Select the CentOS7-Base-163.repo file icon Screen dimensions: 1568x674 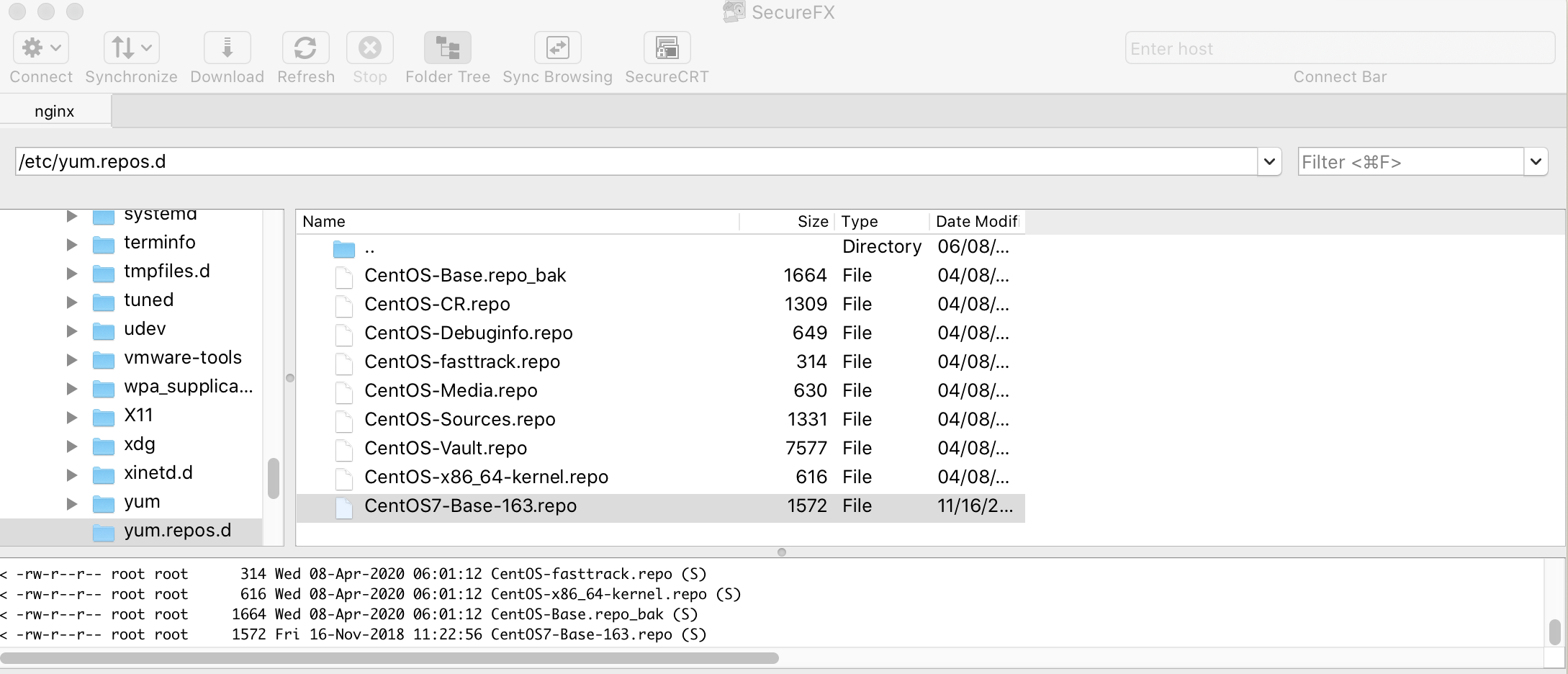click(344, 508)
